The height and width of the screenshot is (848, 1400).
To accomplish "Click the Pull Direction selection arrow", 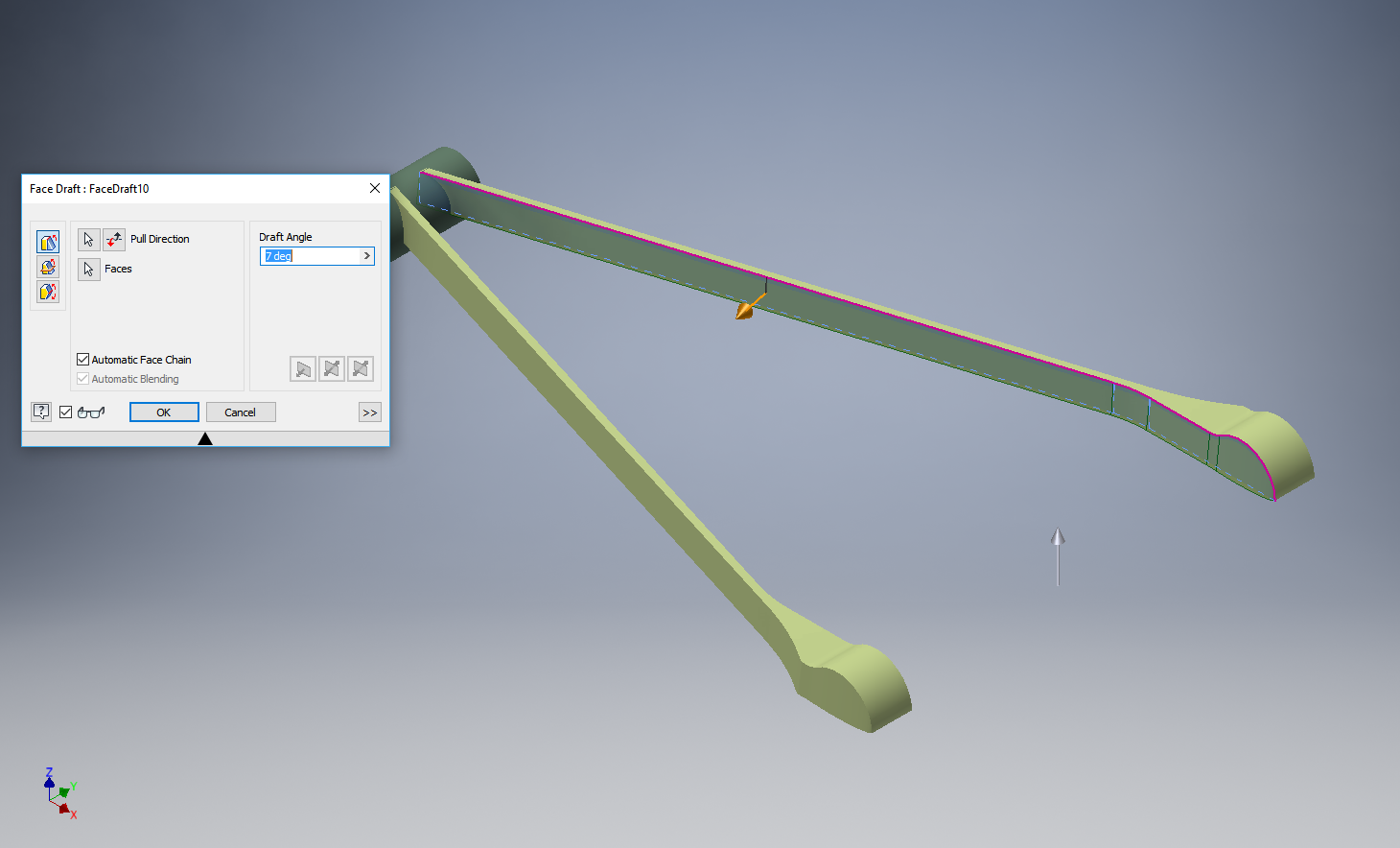I will pos(88,239).
